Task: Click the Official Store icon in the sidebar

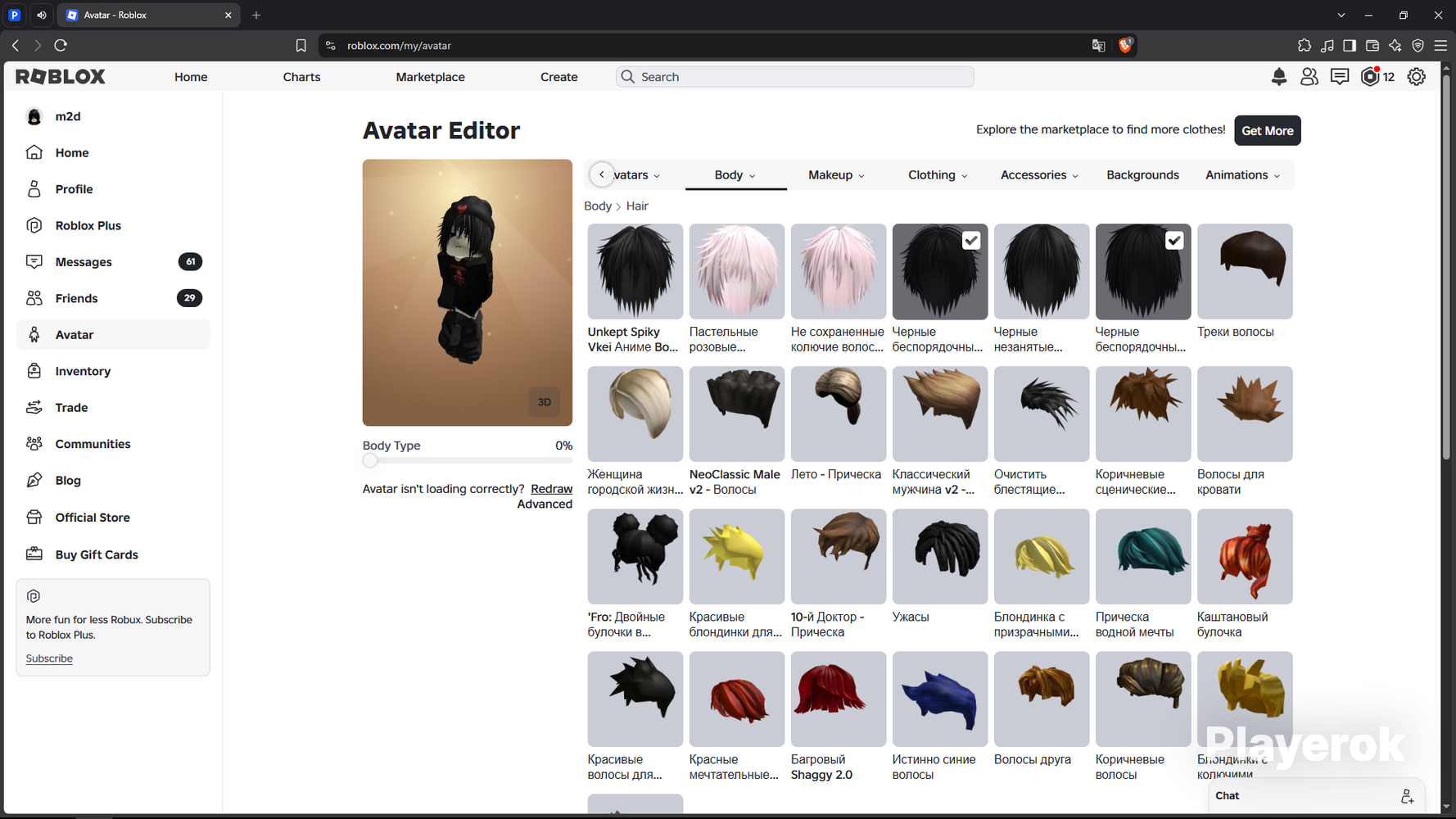Action: 34,518
